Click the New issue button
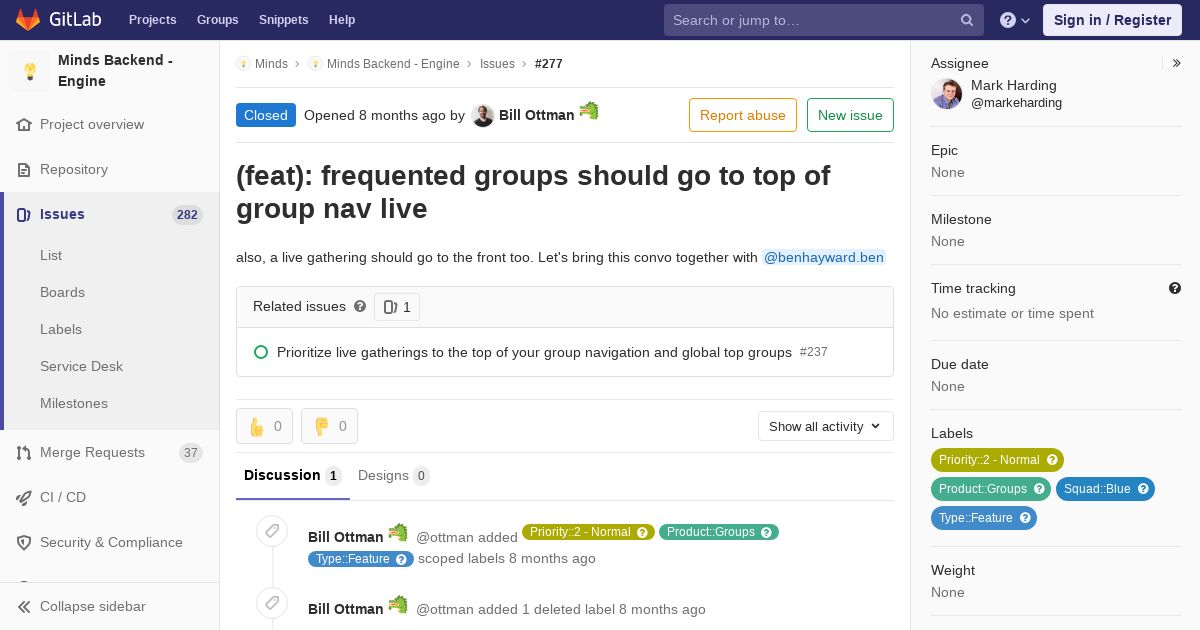The width and height of the screenshot is (1200, 630). coord(850,115)
